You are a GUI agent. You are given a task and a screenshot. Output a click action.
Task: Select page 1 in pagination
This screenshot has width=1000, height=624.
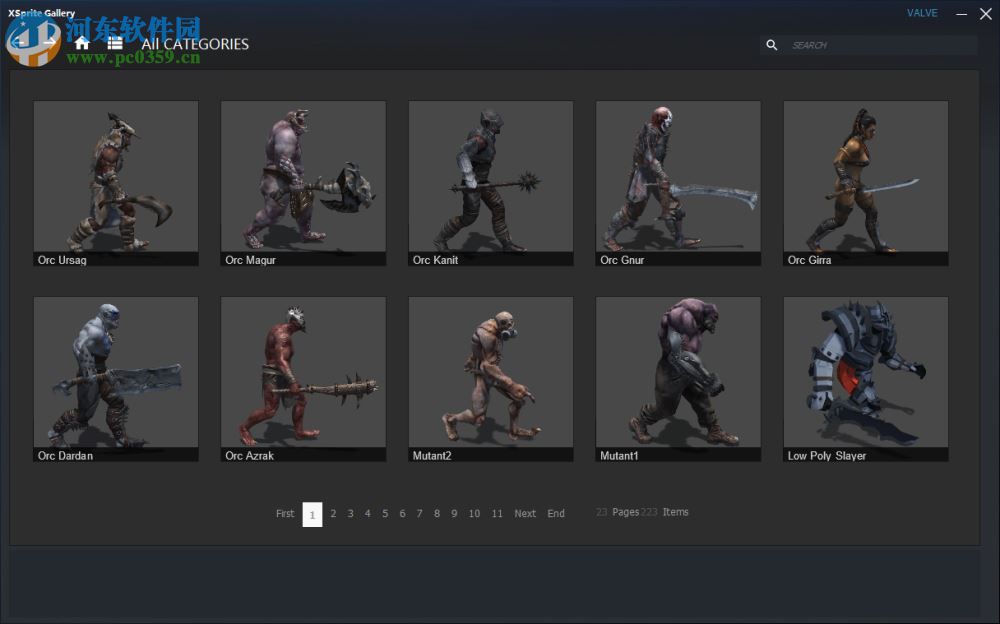point(312,514)
